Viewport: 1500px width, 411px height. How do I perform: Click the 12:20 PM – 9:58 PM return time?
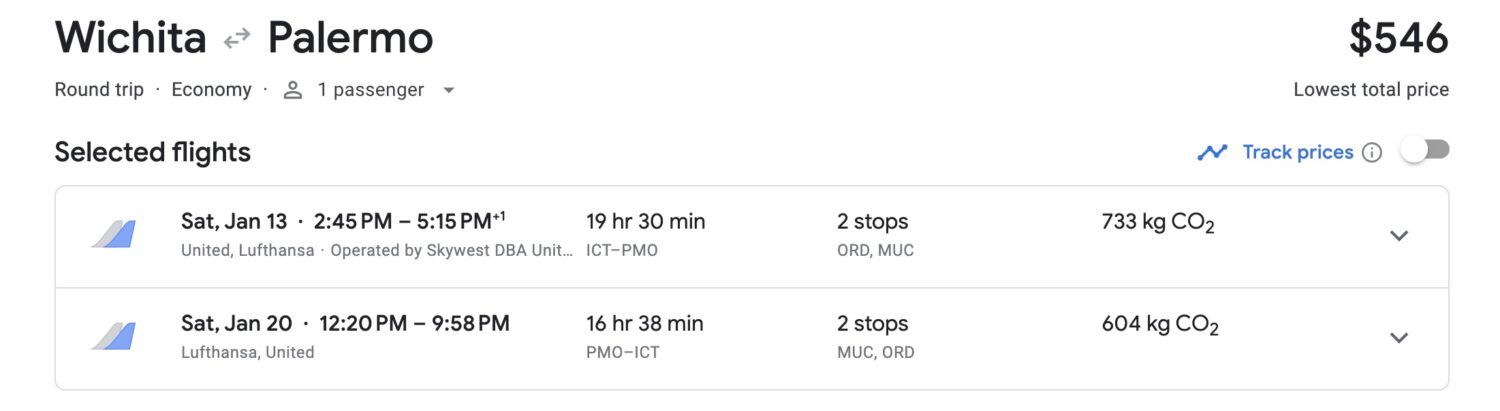(414, 323)
